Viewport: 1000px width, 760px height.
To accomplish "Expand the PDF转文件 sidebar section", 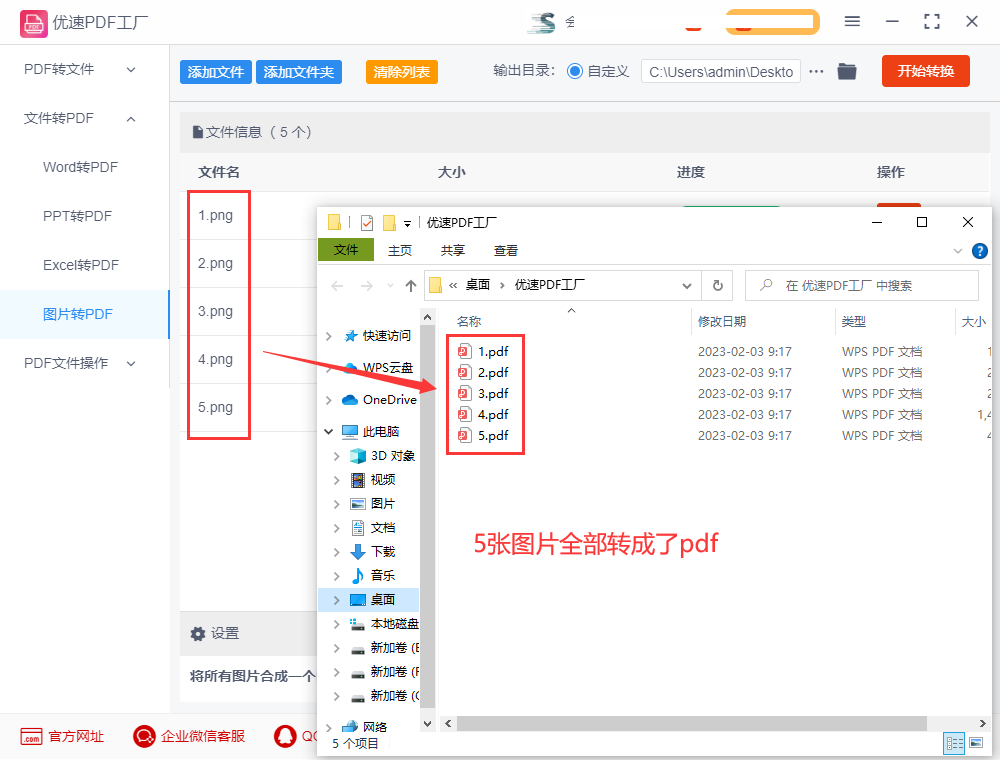I will (x=131, y=69).
